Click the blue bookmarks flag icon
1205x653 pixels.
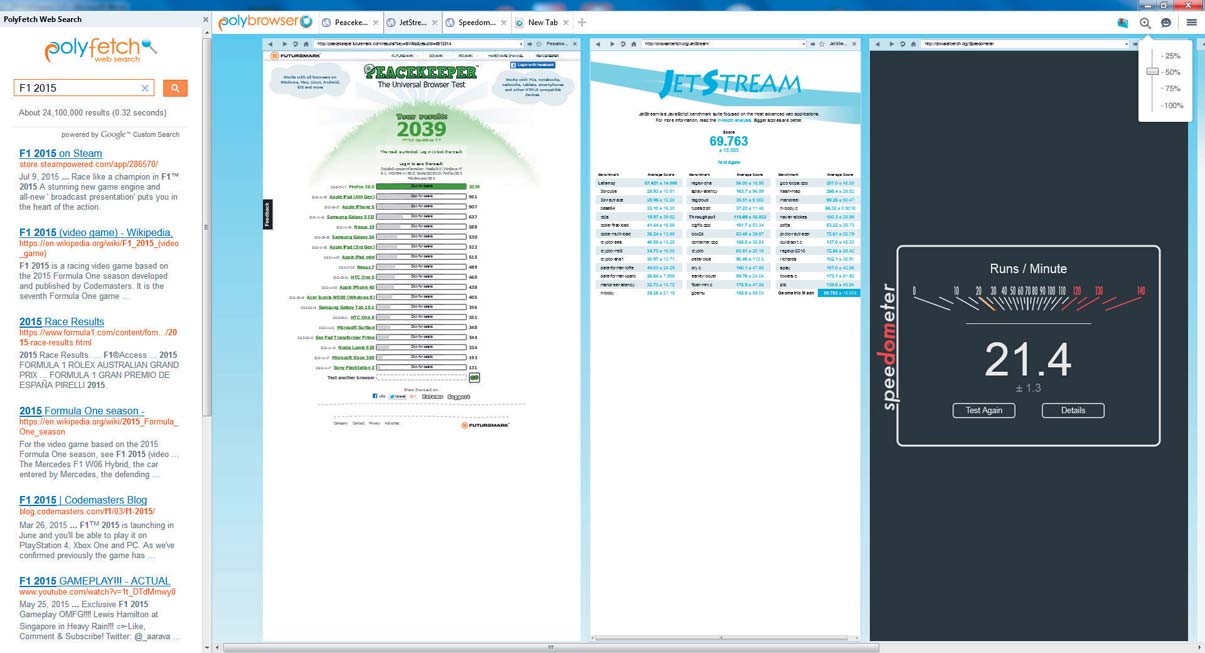click(1123, 22)
